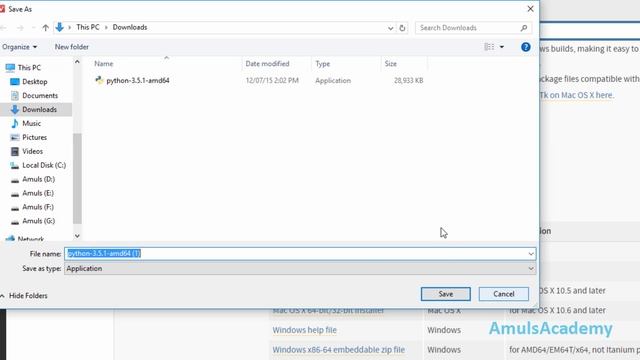Open the Tk on Mac OS X here link
This screenshot has width=640, height=360.
point(577,95)
